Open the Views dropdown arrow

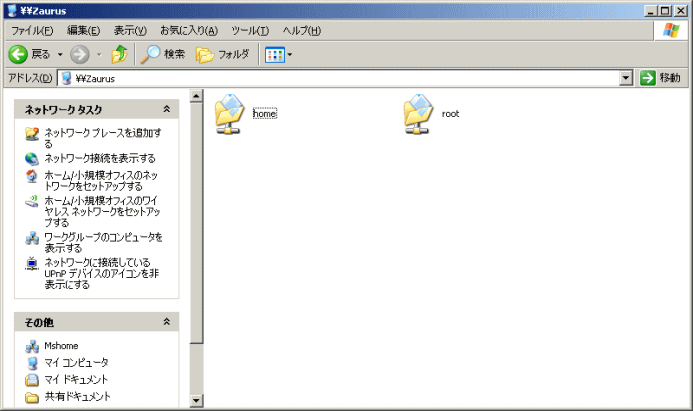point(290,55)
